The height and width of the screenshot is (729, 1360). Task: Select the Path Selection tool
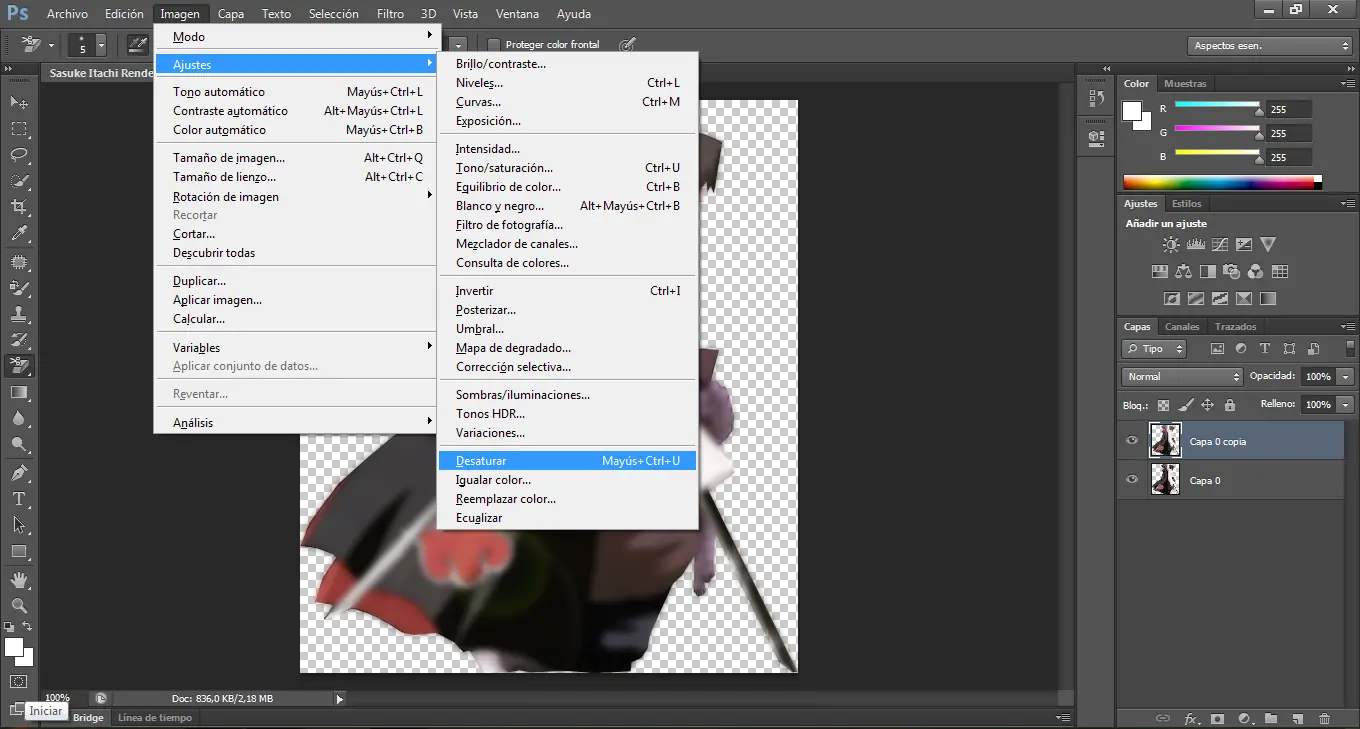19,524
